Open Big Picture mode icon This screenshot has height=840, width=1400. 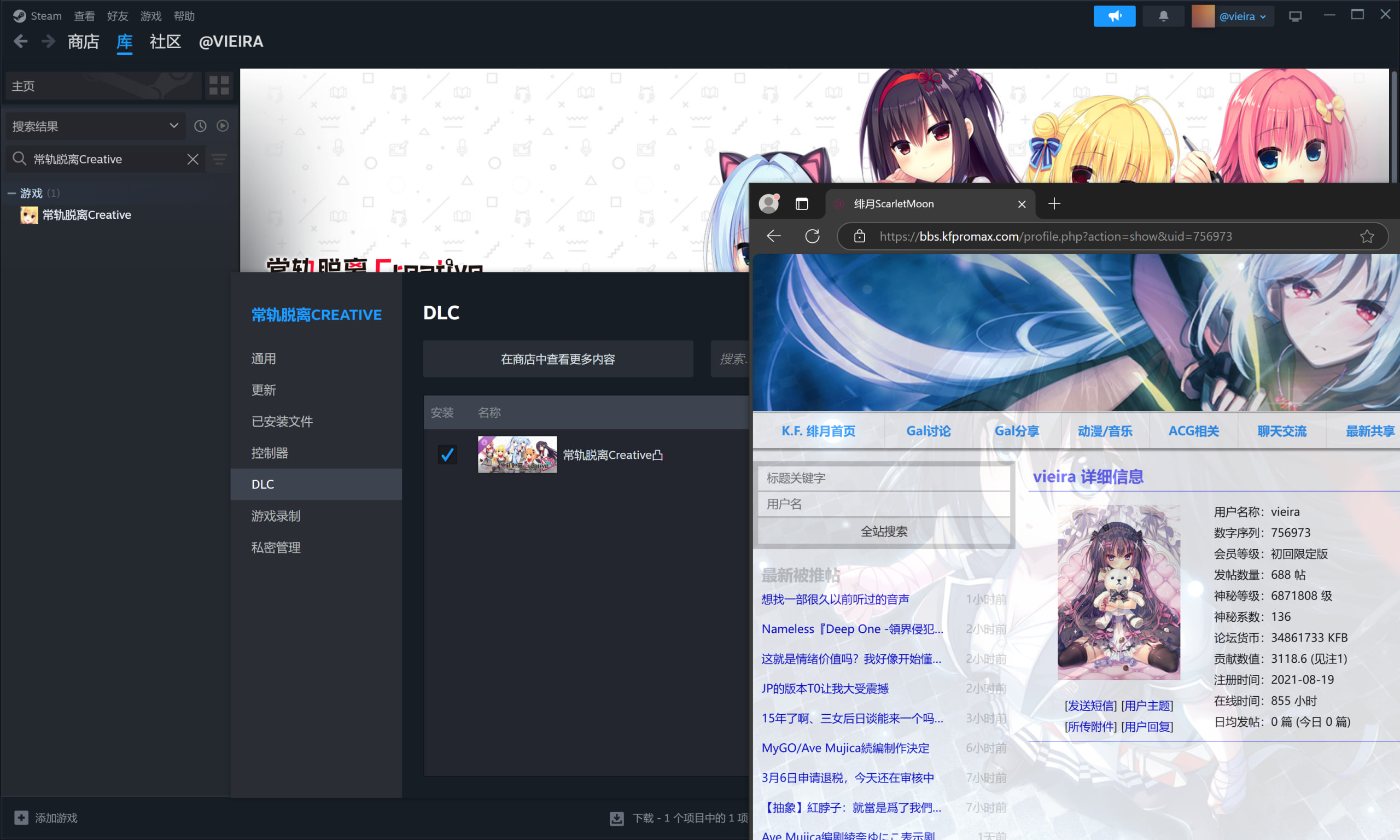(x=1295, y=16)
